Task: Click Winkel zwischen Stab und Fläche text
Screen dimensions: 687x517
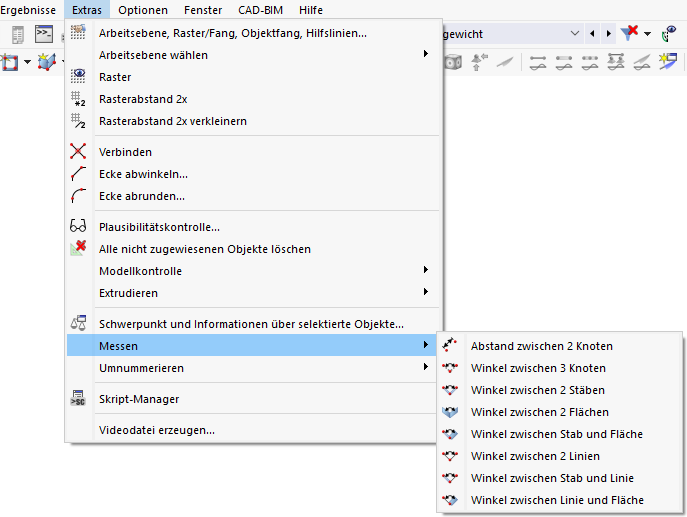Action: (556, 434)
